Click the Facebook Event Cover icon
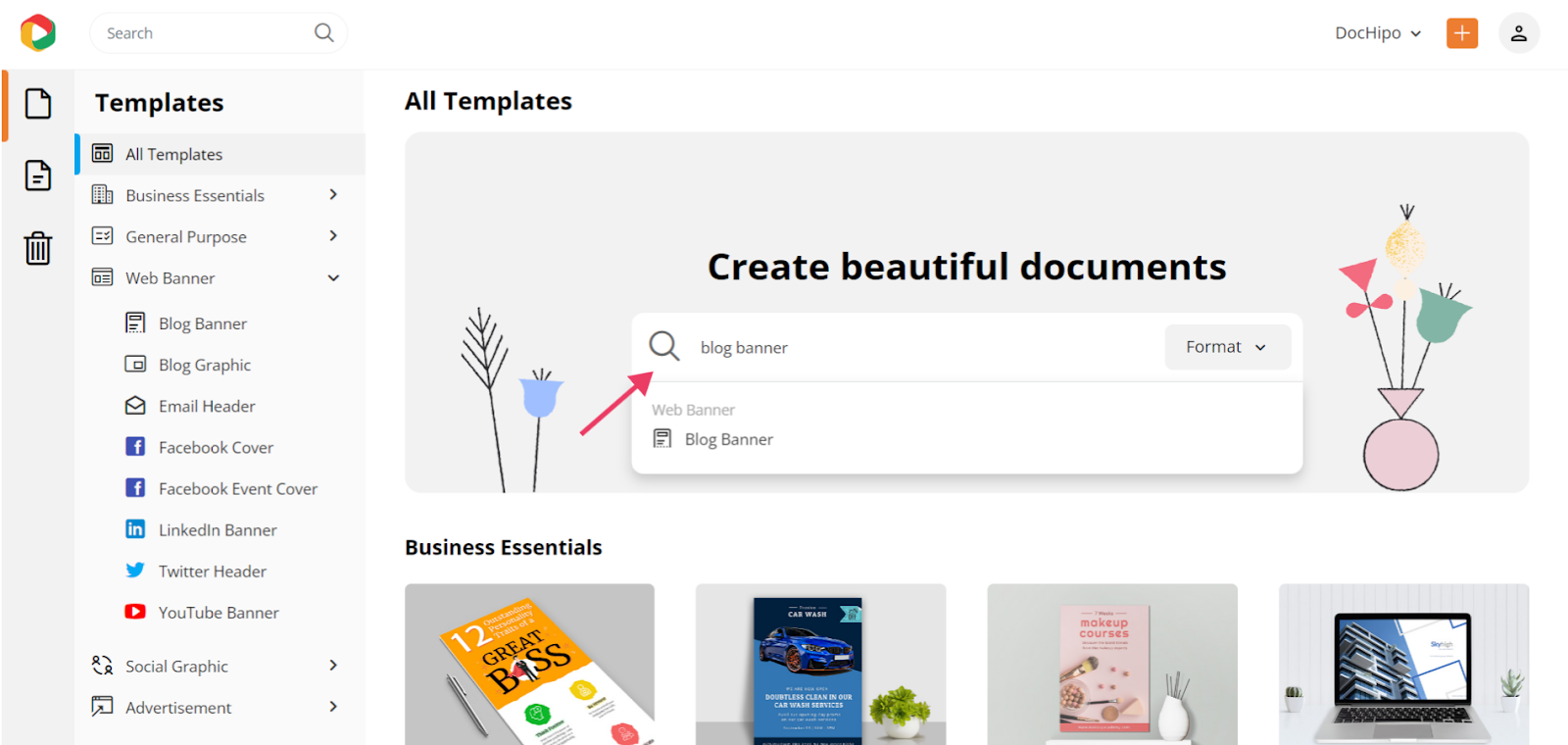The image size is (1568, 745). coord(135,488)
